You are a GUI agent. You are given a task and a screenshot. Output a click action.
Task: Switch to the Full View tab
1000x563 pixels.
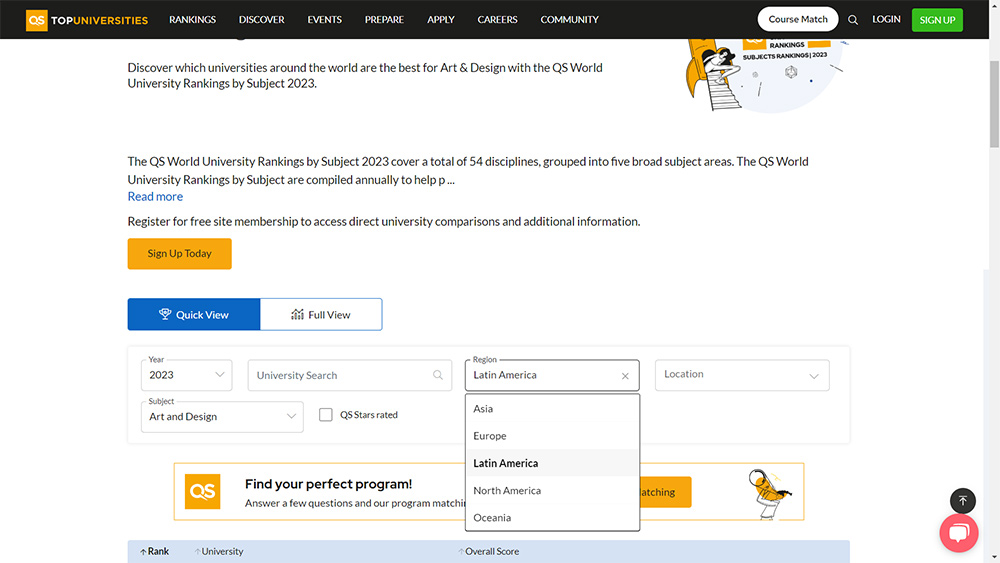pos(321,314)
